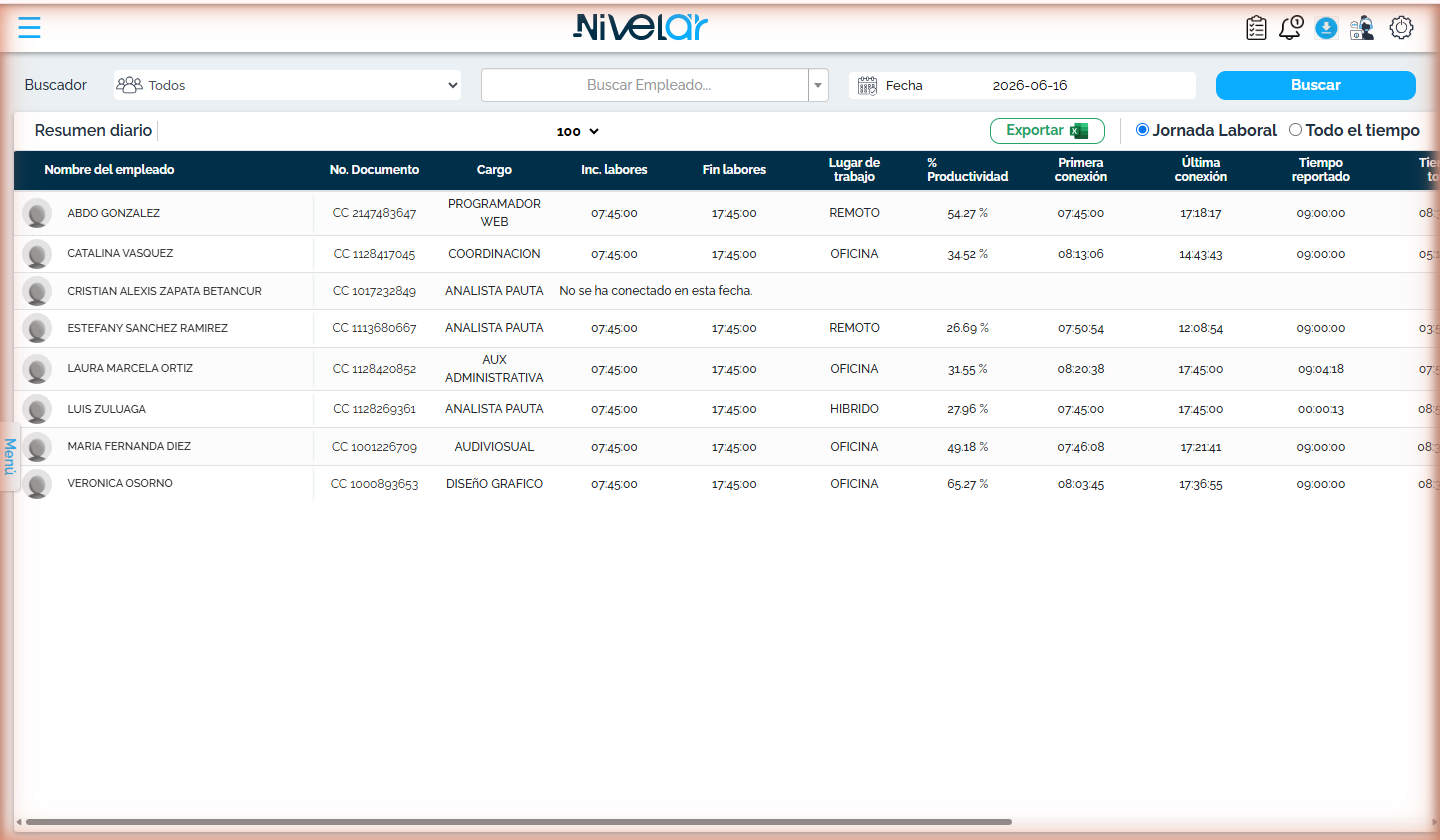
Task: Select the Todo el tiempo radio button
Action: coord(1295,130)
